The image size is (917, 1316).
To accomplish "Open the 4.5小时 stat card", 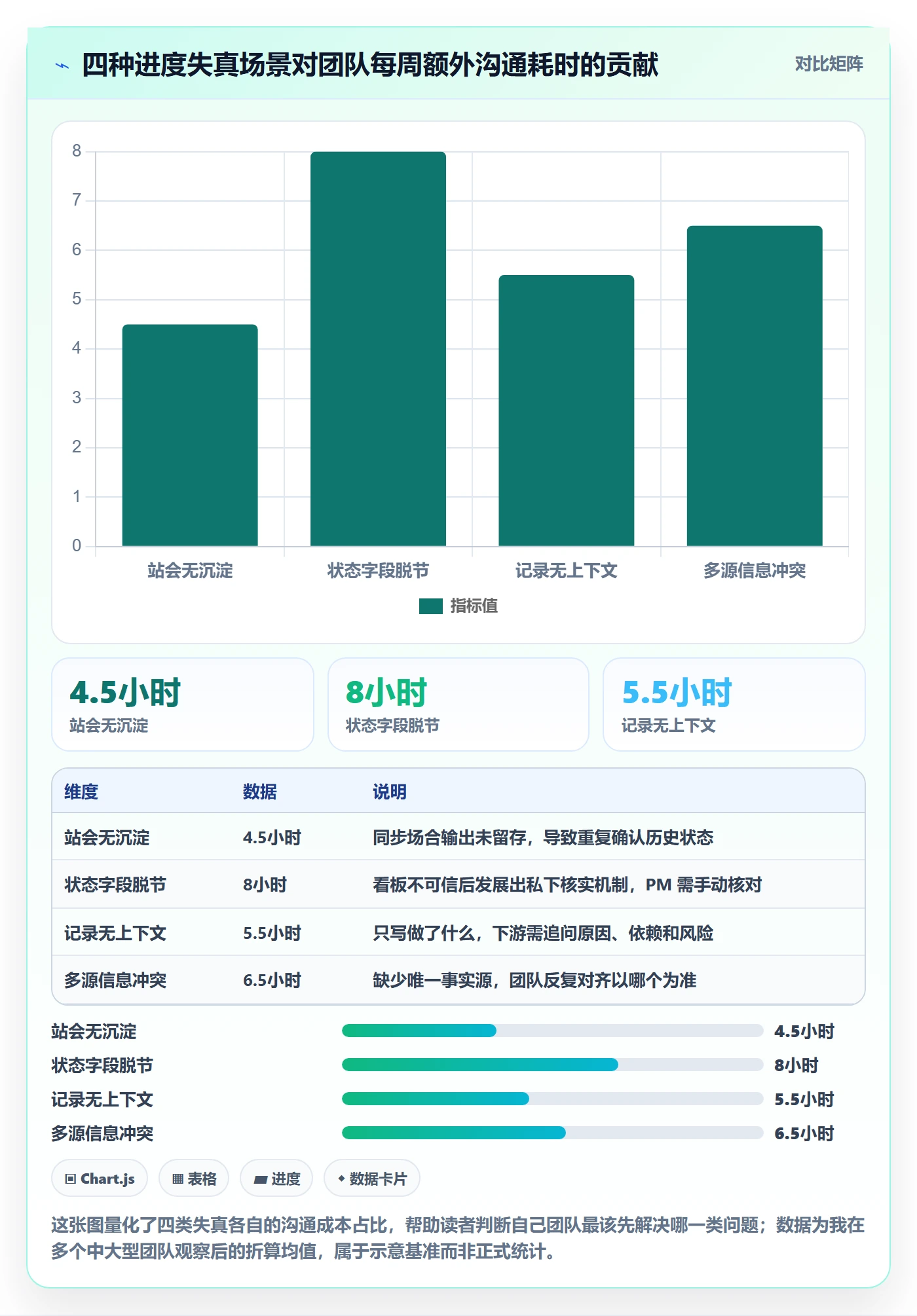I will [183, 704].
